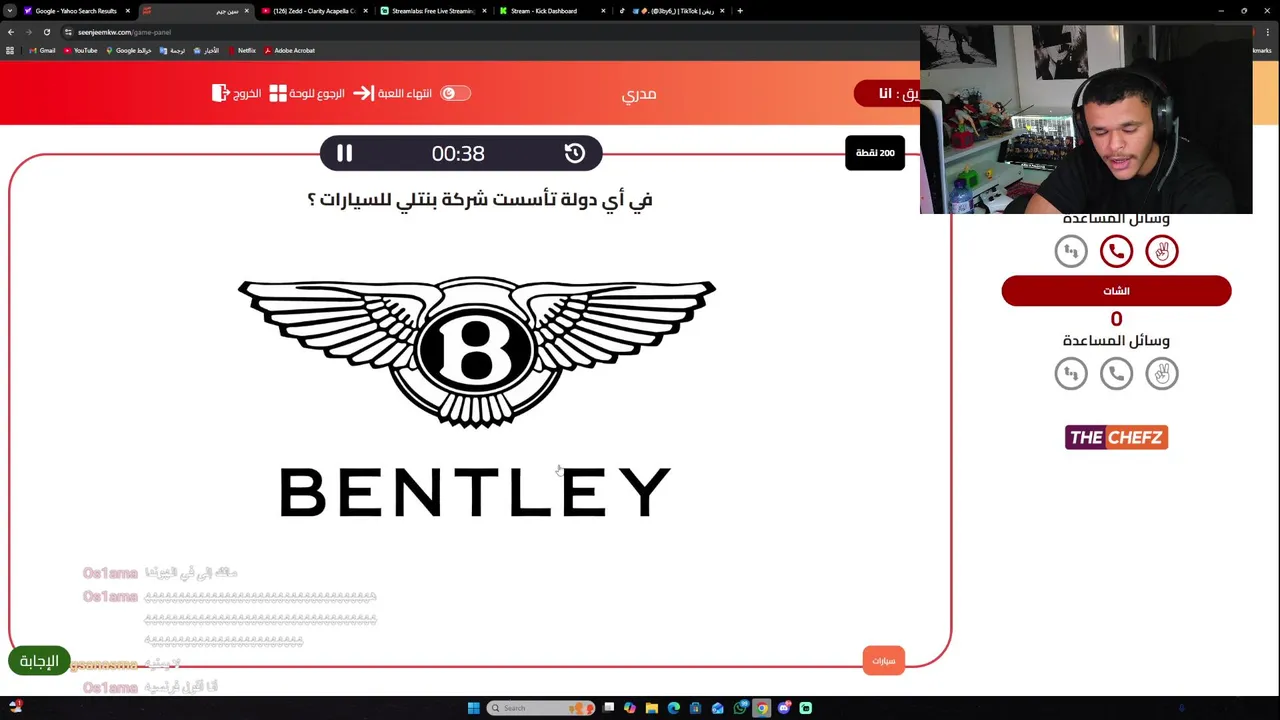Open a new browser tab

[740, 11]
